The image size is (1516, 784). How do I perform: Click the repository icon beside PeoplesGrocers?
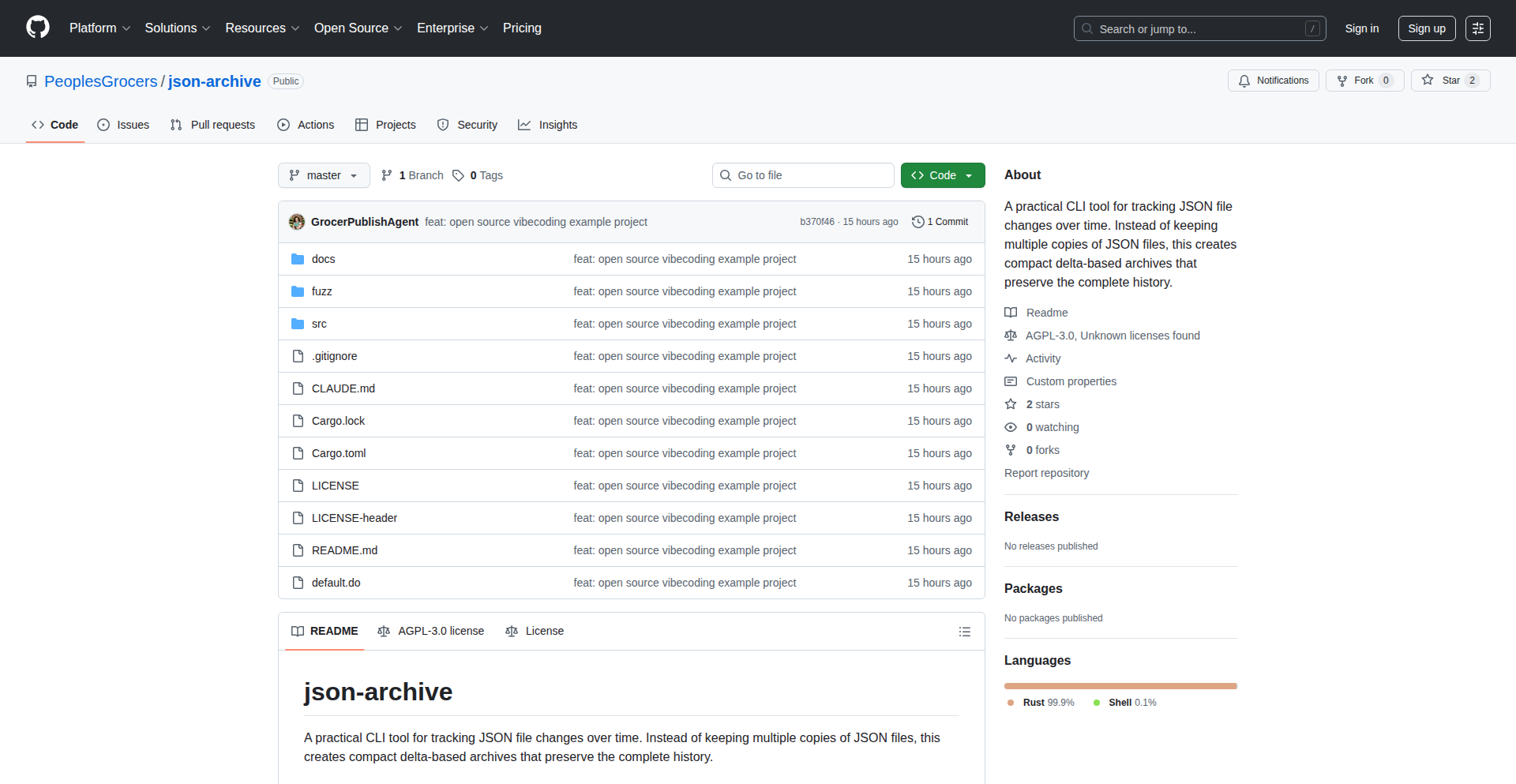click(32, 81)
